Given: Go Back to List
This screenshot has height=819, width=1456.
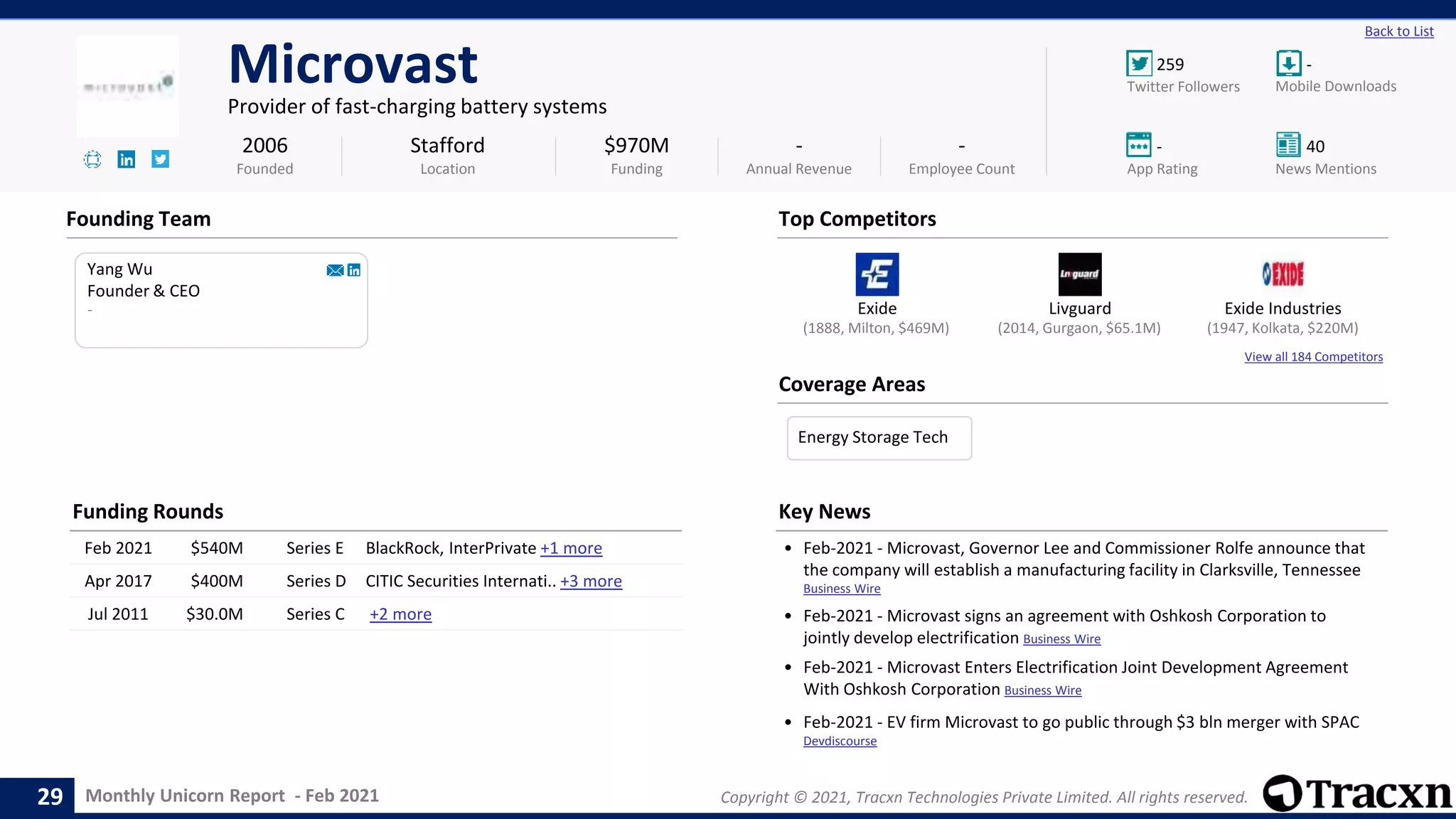Looking at the screenshot, I should point(1399,31).
